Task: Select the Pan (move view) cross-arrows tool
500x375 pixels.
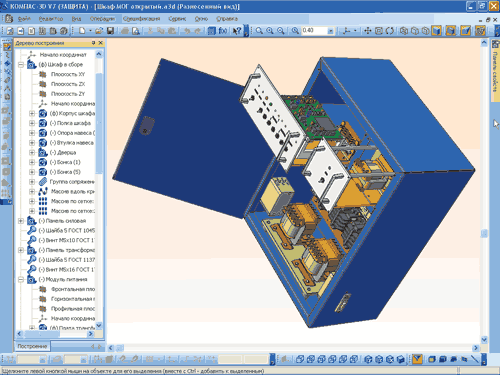Action: 368,31
